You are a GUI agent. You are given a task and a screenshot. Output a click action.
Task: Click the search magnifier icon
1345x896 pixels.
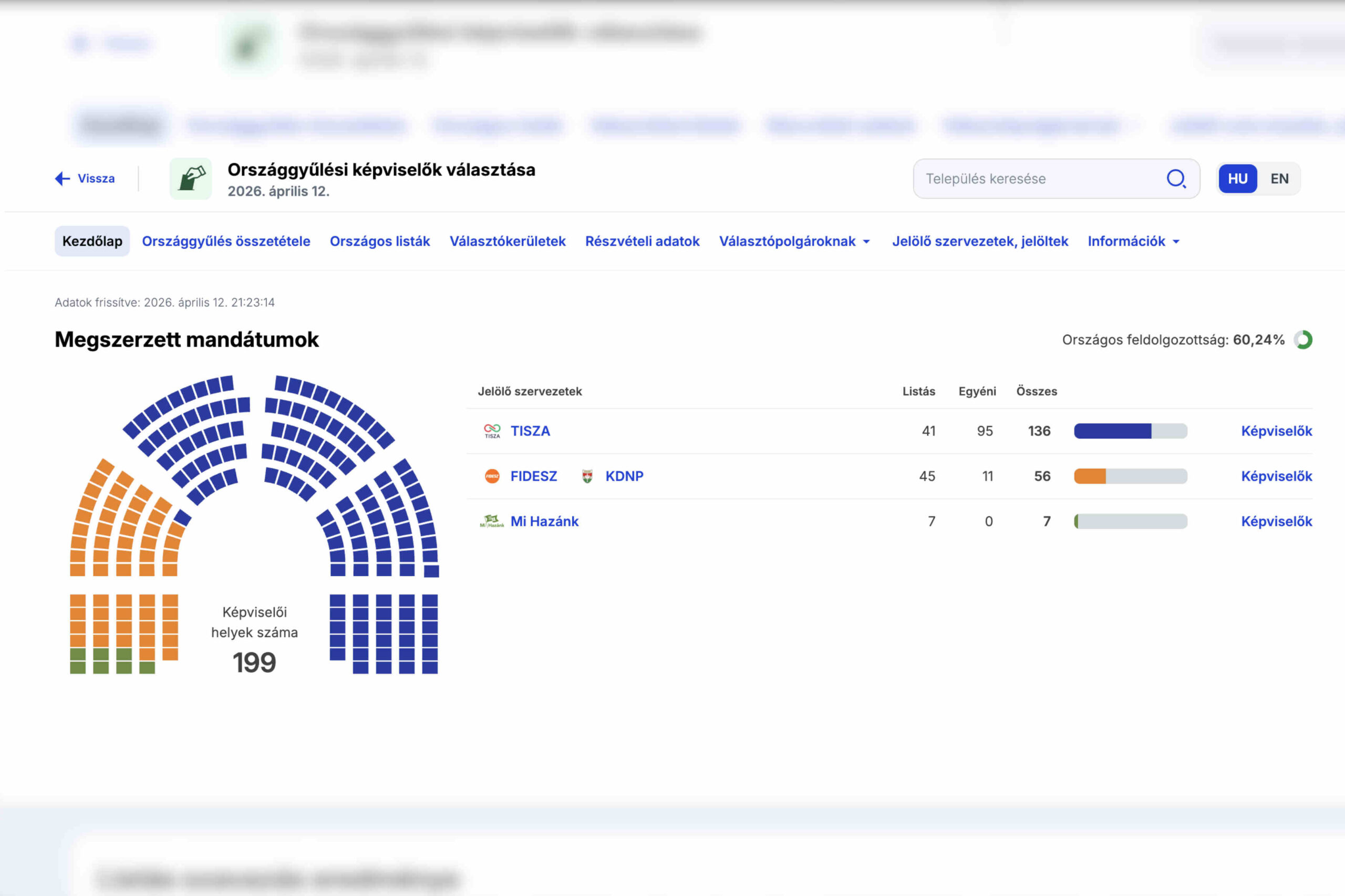point(1175,179)
